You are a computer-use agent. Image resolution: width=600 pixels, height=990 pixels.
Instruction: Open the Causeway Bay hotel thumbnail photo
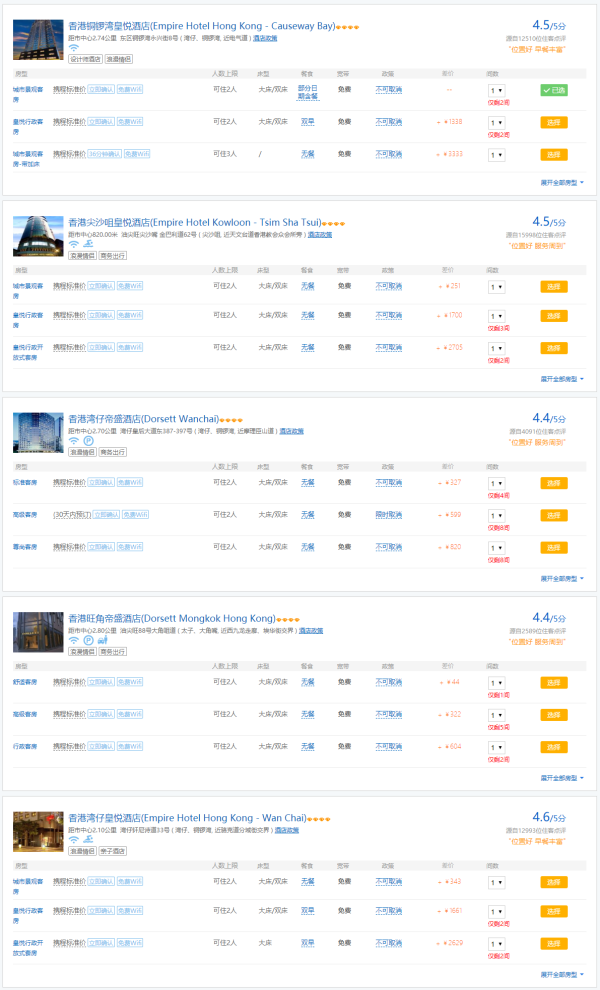tap(38, 39)
